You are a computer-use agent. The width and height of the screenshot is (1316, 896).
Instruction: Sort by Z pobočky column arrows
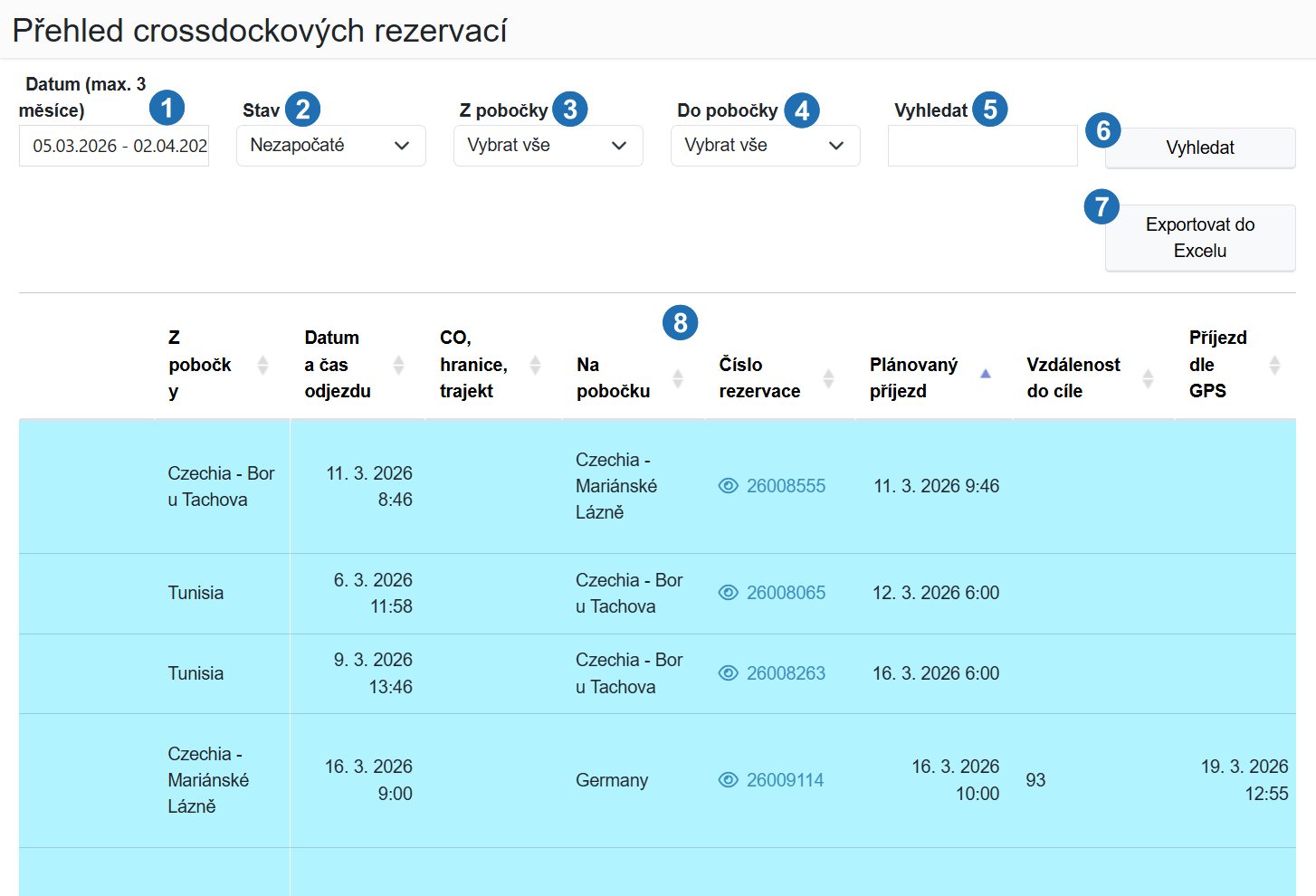(262, 365)
